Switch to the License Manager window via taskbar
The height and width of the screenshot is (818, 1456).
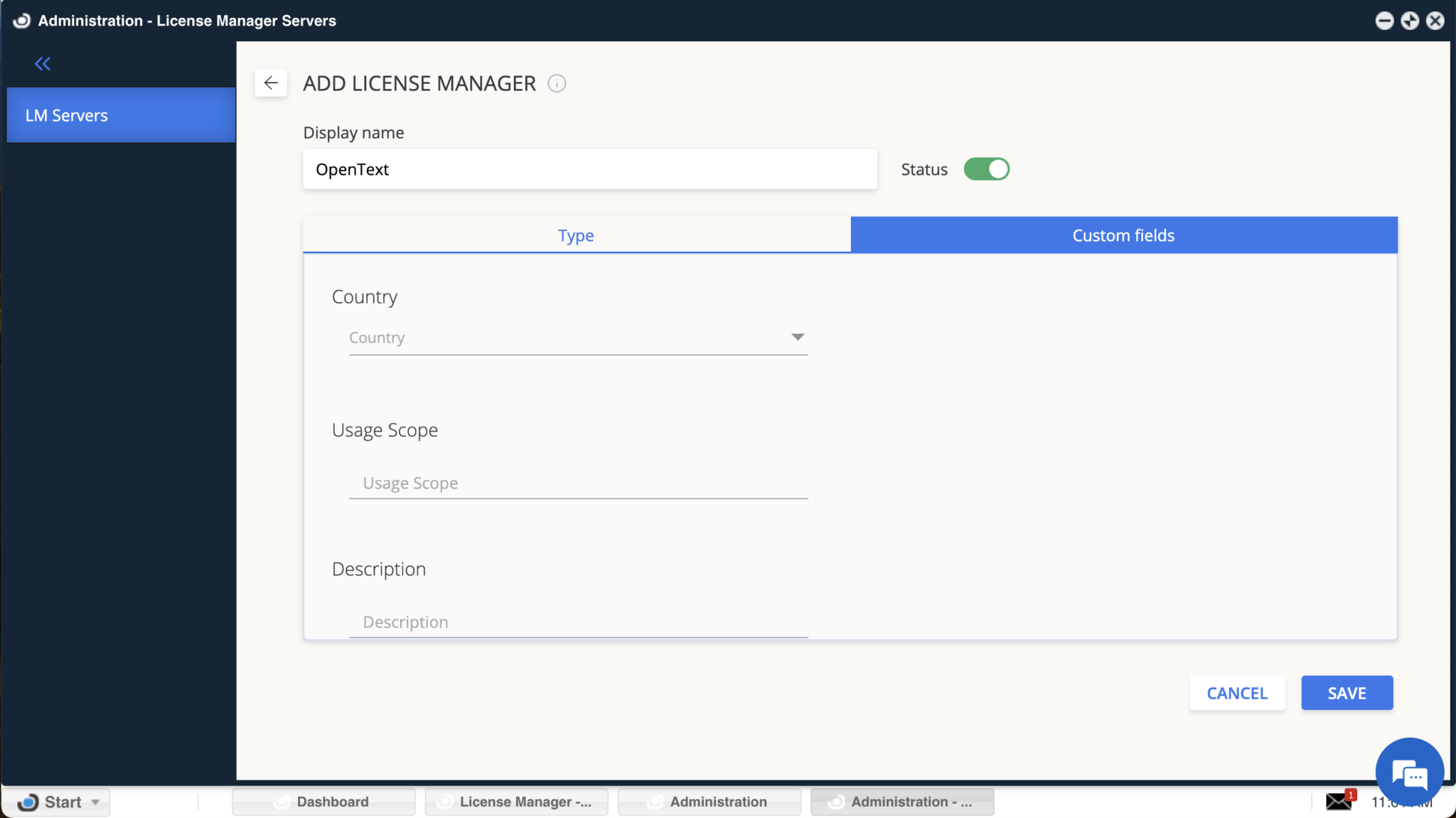(x=516, y=802)
